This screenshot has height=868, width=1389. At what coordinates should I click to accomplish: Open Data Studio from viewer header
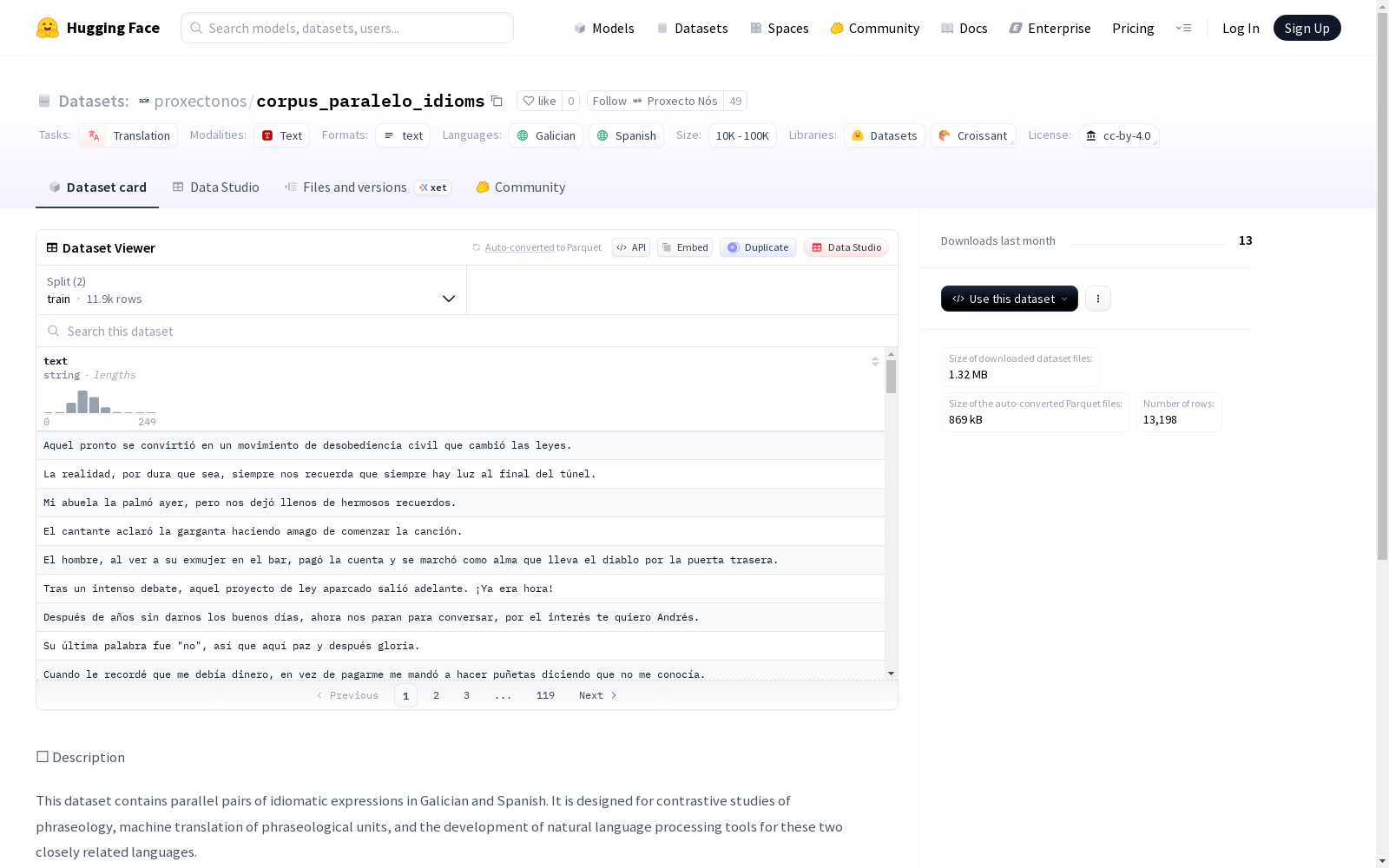846,247
